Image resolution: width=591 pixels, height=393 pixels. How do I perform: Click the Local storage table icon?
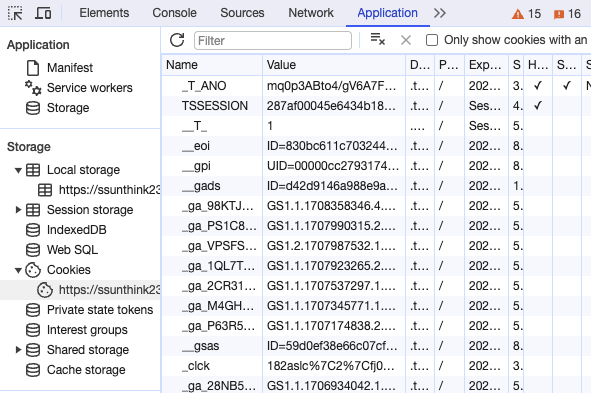[x=33, y=170]
